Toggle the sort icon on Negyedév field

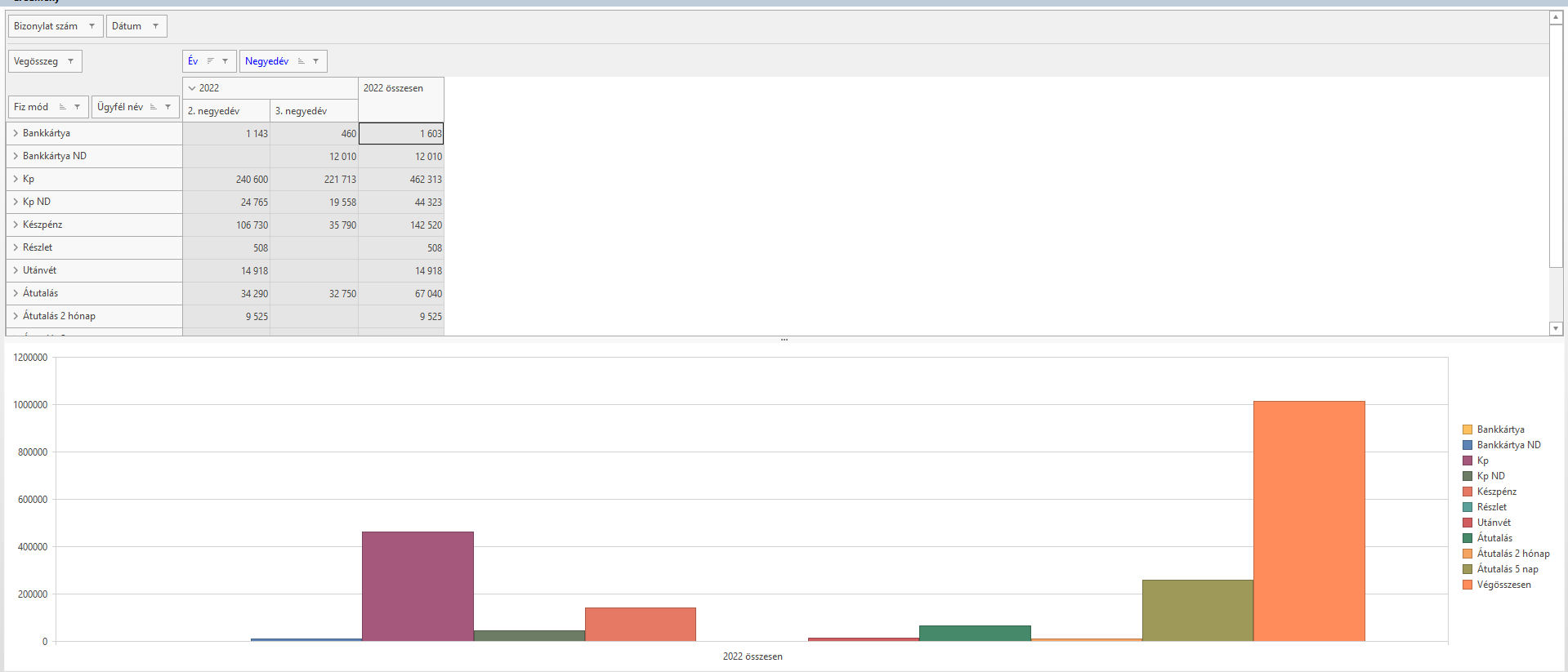[301, 61]
